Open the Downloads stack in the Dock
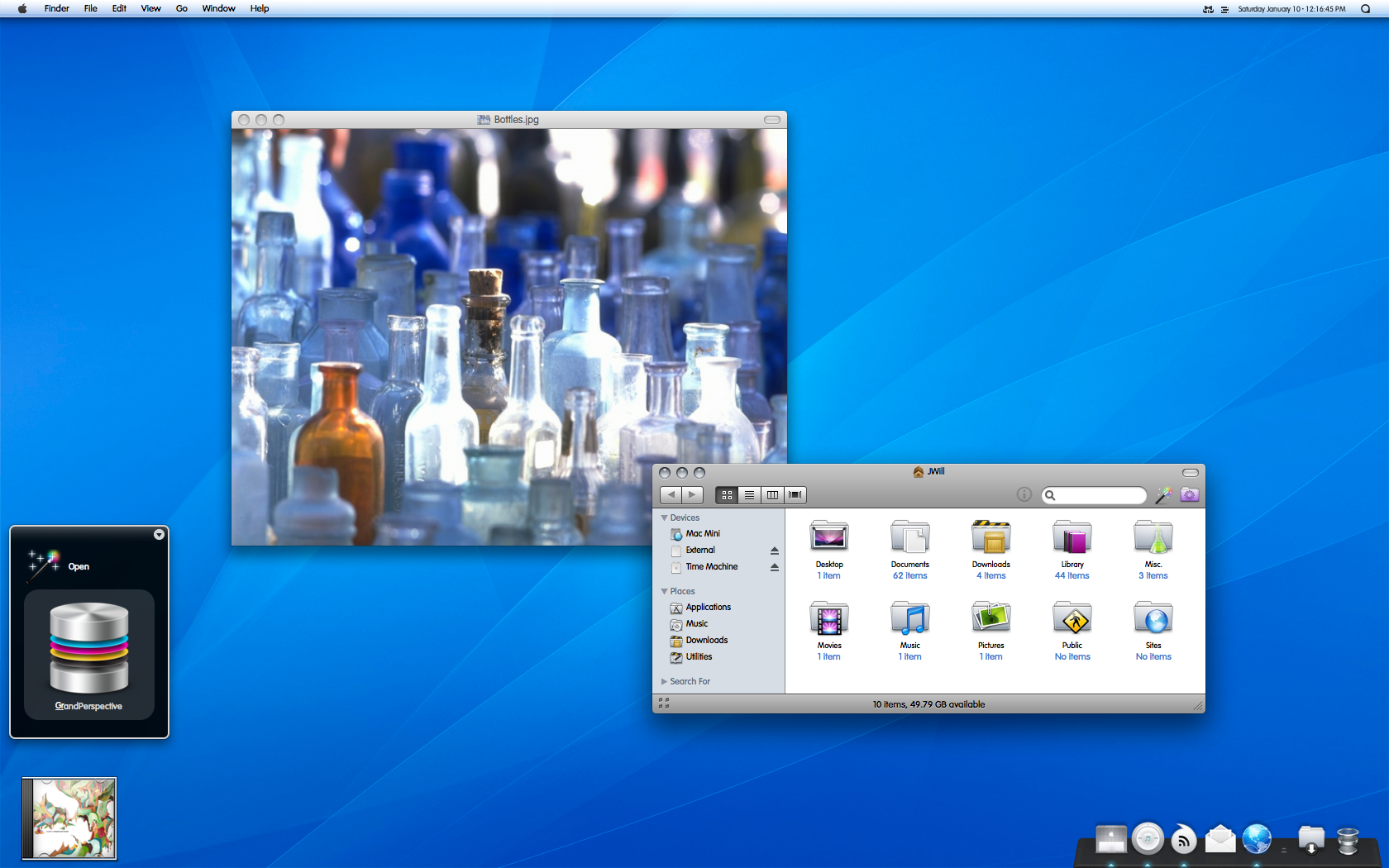Screen dimensions: 1389x868 point(1311,840)
